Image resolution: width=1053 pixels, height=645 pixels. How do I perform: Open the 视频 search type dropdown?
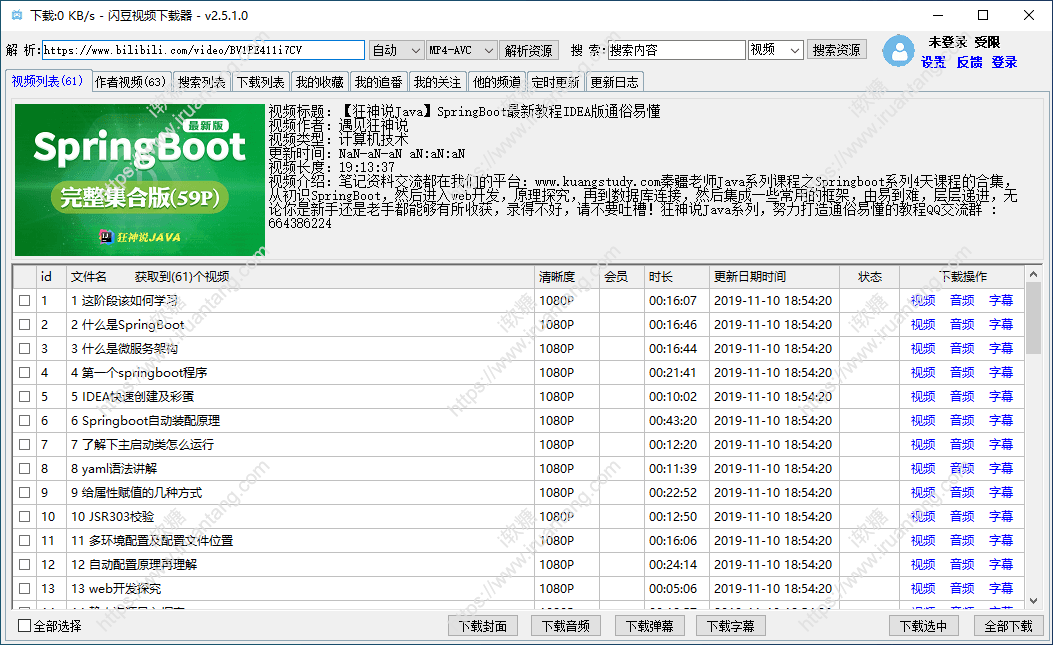coord(776,50)
